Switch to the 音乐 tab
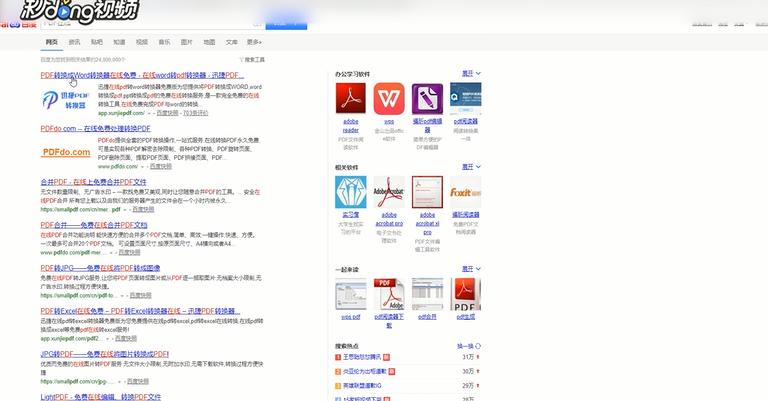The width and height of the screenshot is (768, 401). coord(164,42)
